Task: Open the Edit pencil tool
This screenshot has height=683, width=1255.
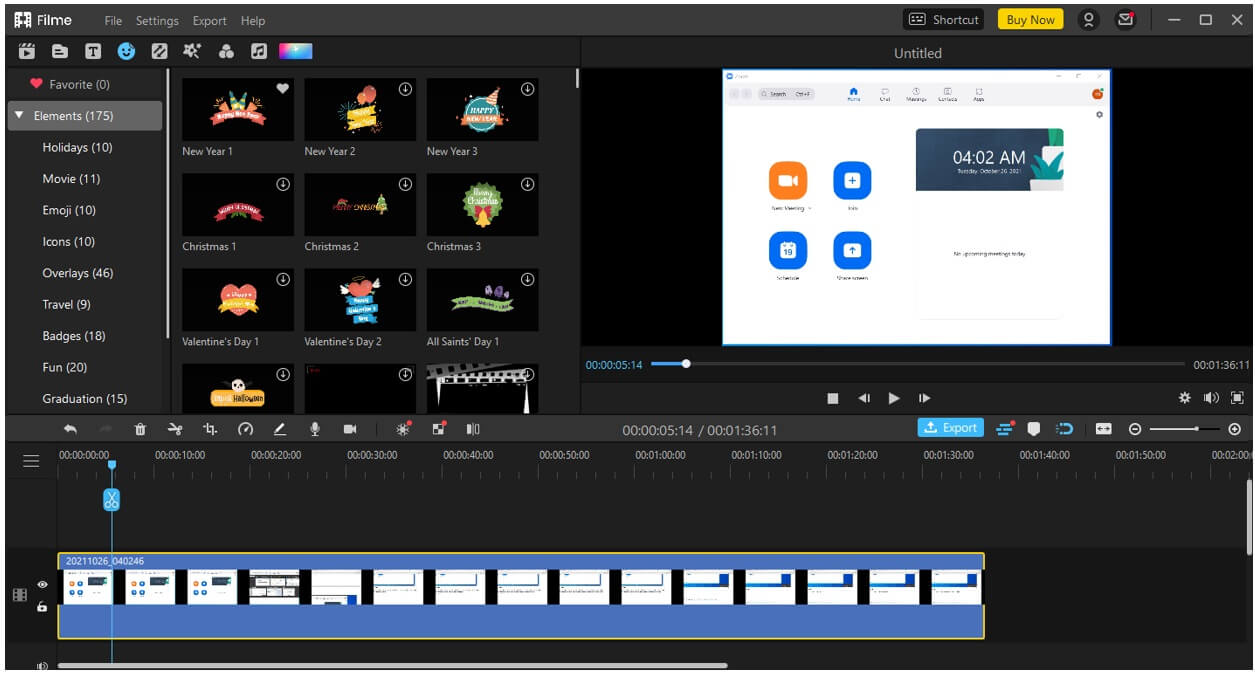Action: 280,429
